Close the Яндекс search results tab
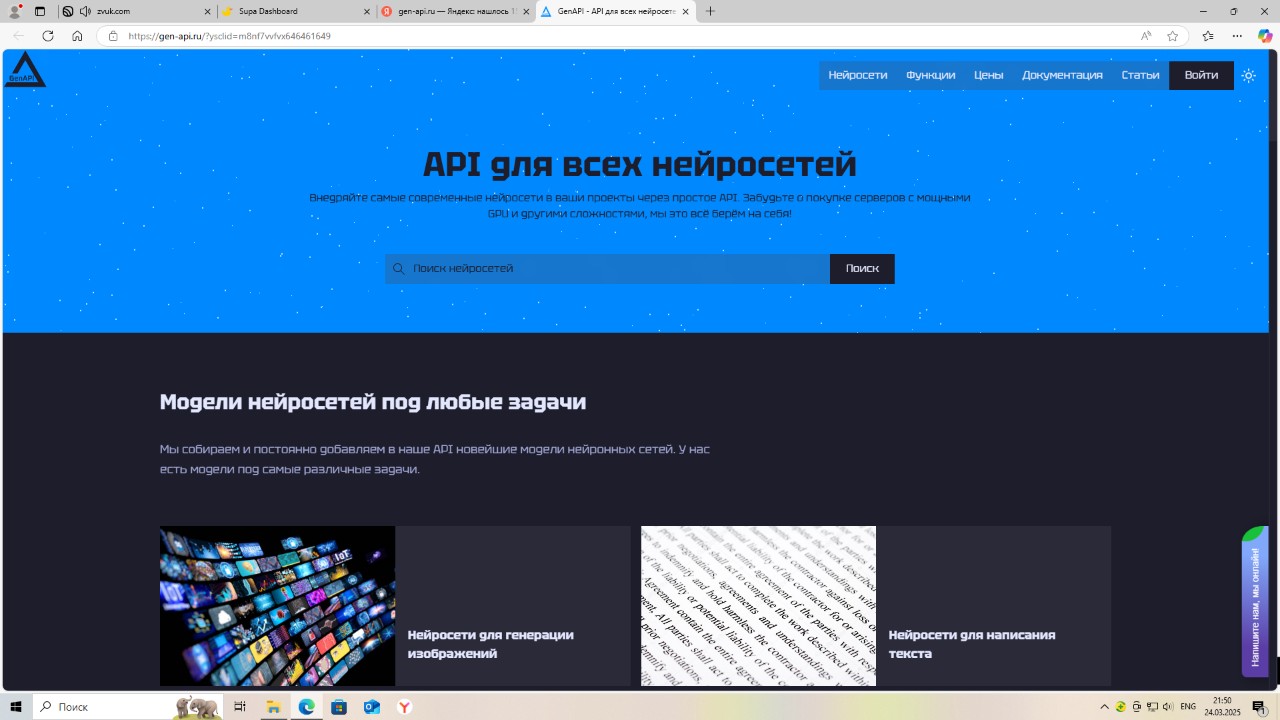 (x=526, y=11)
